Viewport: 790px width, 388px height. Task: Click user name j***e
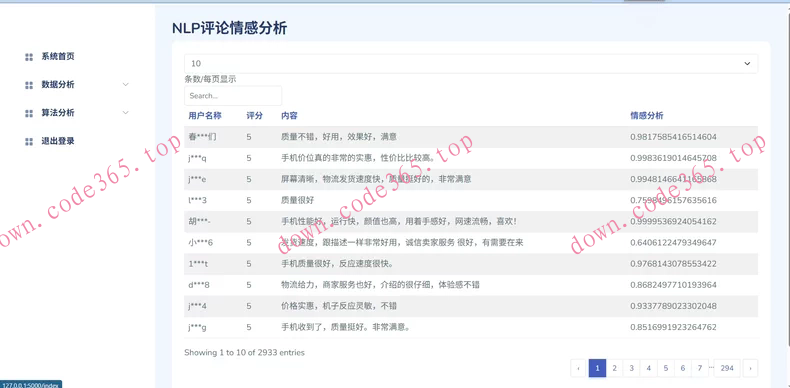click(197, 179)
